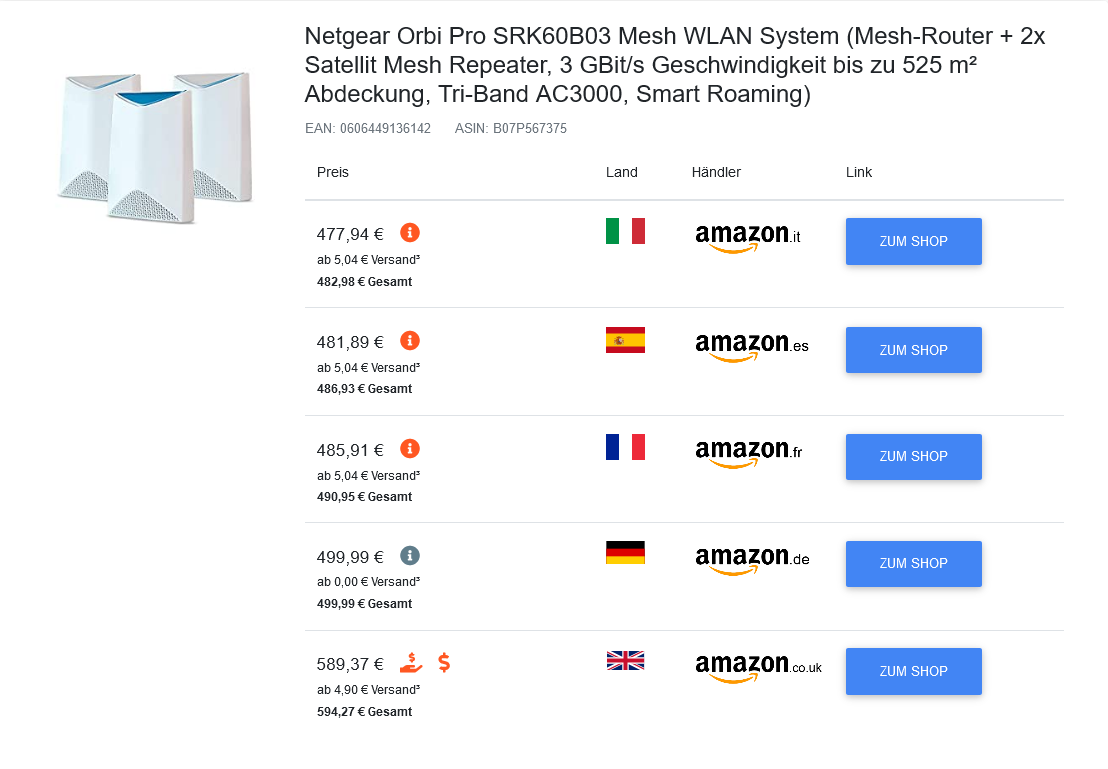Go to amazon.fr with Zum Shop button
The image size is (1108, 769).
913,456
